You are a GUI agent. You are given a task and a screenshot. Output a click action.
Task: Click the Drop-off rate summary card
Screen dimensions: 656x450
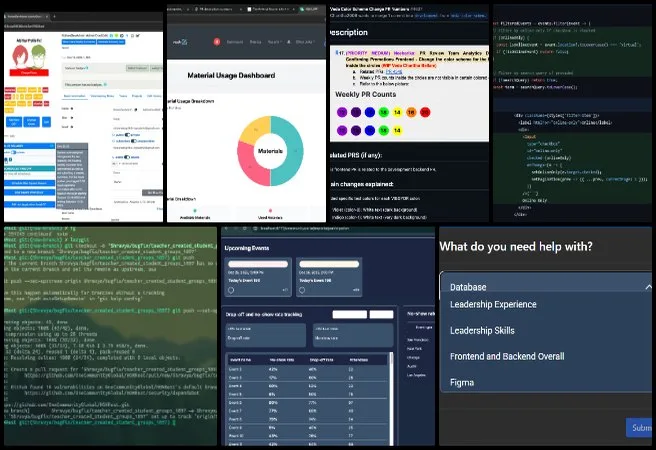[x=266, y=335]
